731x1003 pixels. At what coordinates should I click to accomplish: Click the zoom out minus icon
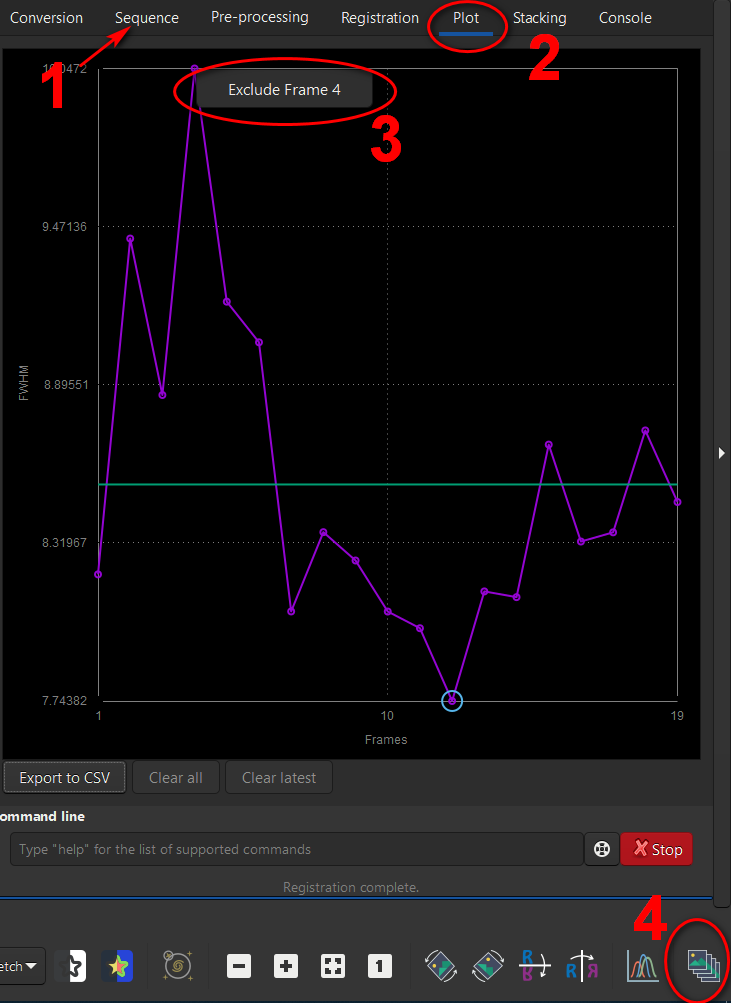coord(238,966)
